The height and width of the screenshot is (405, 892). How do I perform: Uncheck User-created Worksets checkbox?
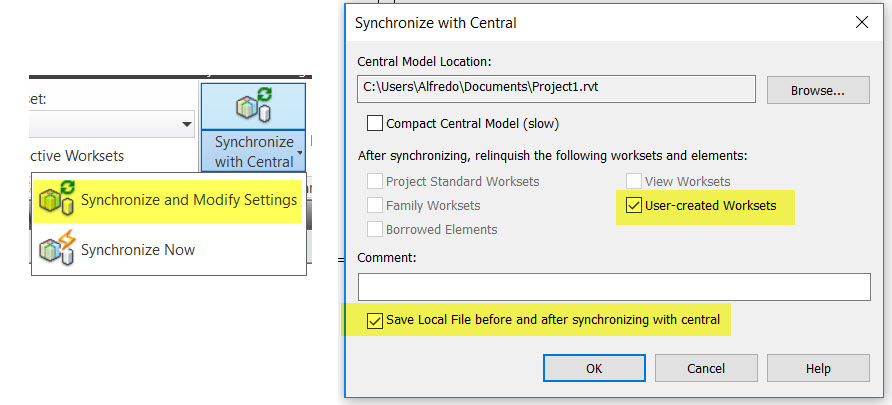pos(634,206)
